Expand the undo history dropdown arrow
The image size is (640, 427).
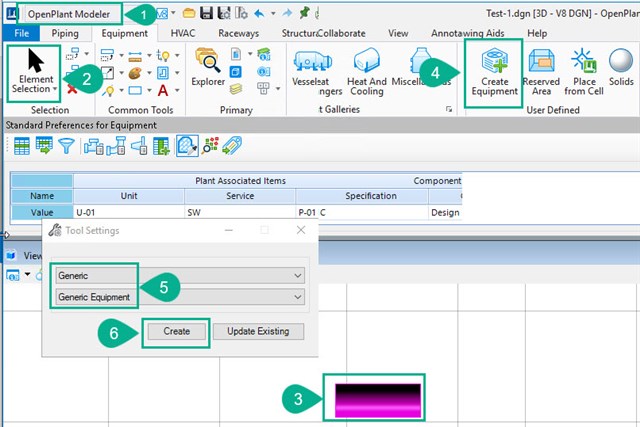[x=273, y=13]
